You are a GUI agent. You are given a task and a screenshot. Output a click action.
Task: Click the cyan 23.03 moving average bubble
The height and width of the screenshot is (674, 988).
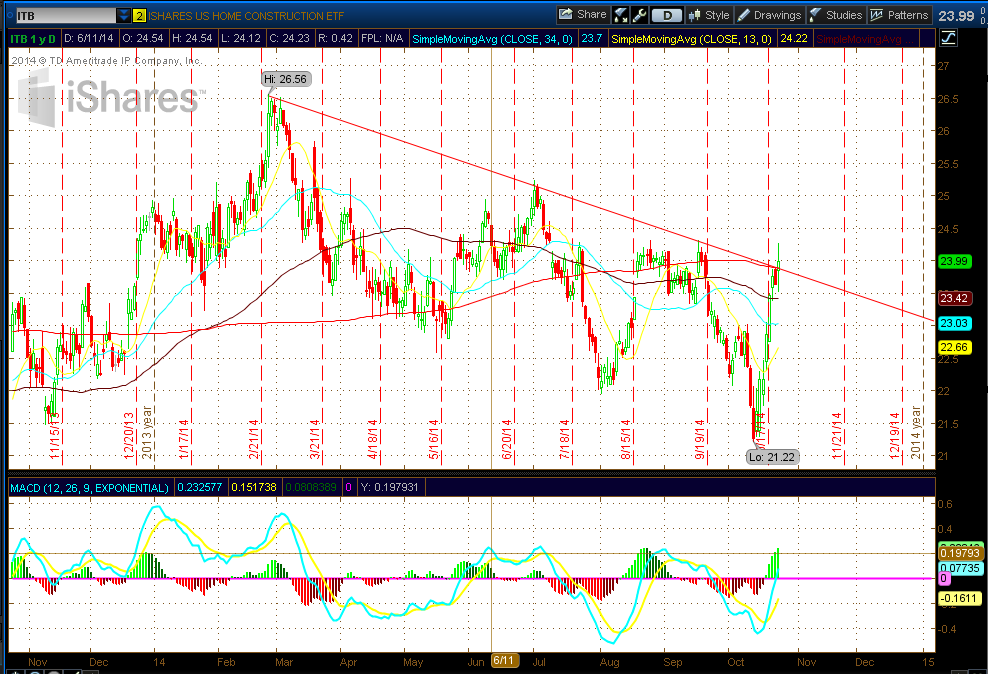pyautogui.click(x=954, y=323)
